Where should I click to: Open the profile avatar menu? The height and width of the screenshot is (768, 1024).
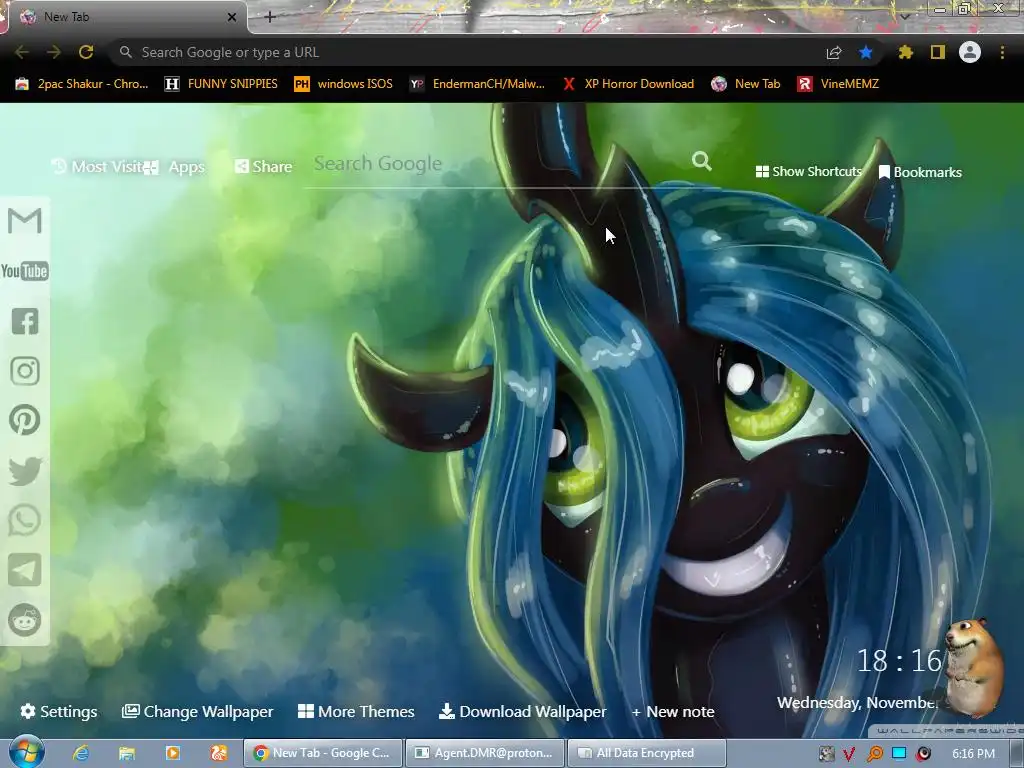[970, 52]
